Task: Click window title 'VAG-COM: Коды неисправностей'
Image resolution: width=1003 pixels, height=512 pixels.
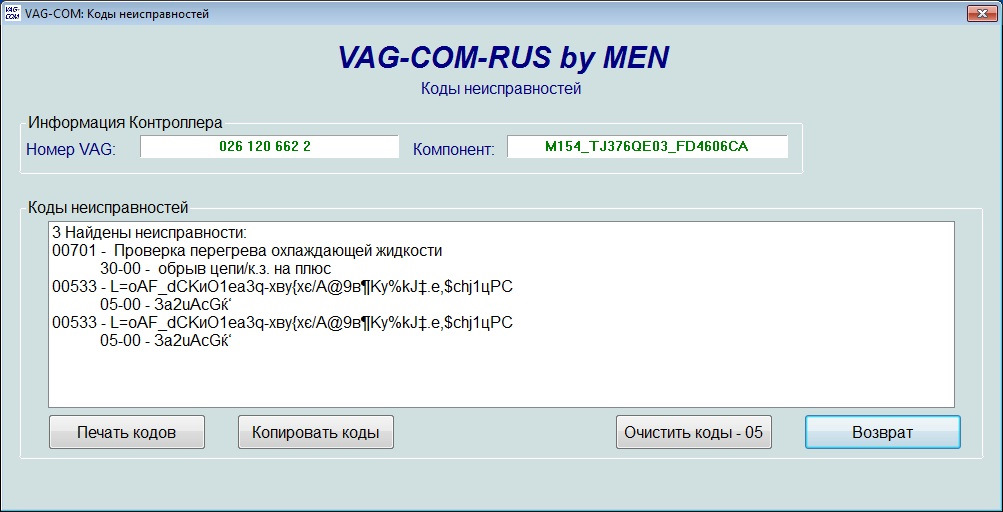Action: pyautogui.click(x=116, y=13)
